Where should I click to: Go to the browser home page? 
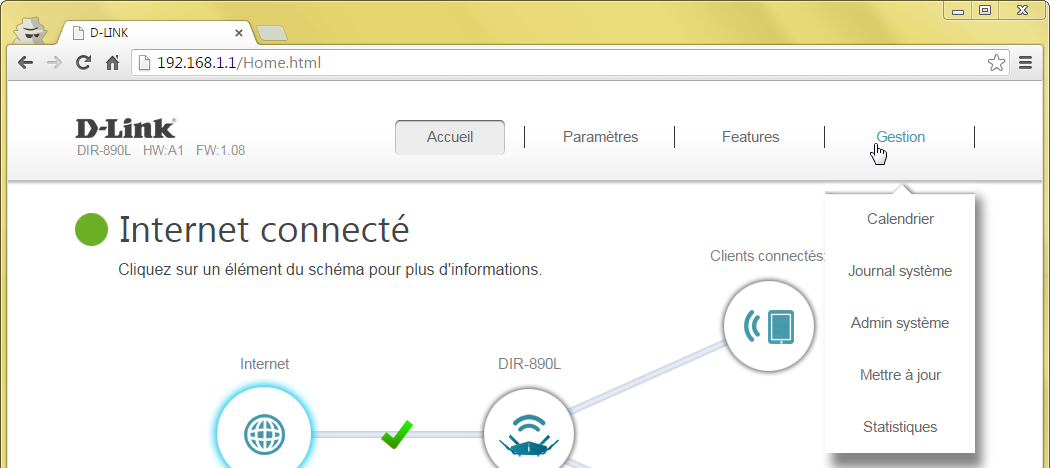(113, 63)
